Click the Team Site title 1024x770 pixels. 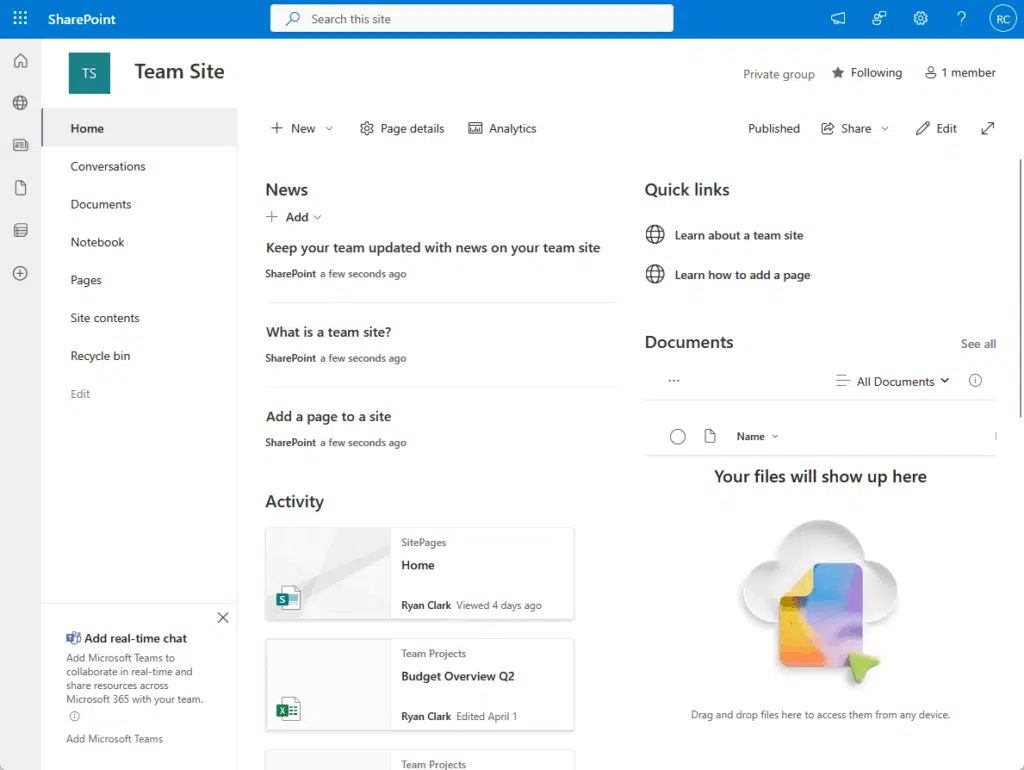coord(180,71)
